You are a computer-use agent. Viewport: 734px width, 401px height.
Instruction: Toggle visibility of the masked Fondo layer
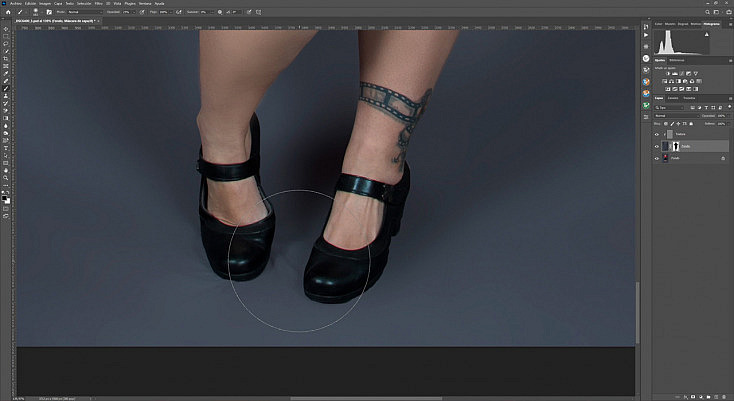[657, 146]
